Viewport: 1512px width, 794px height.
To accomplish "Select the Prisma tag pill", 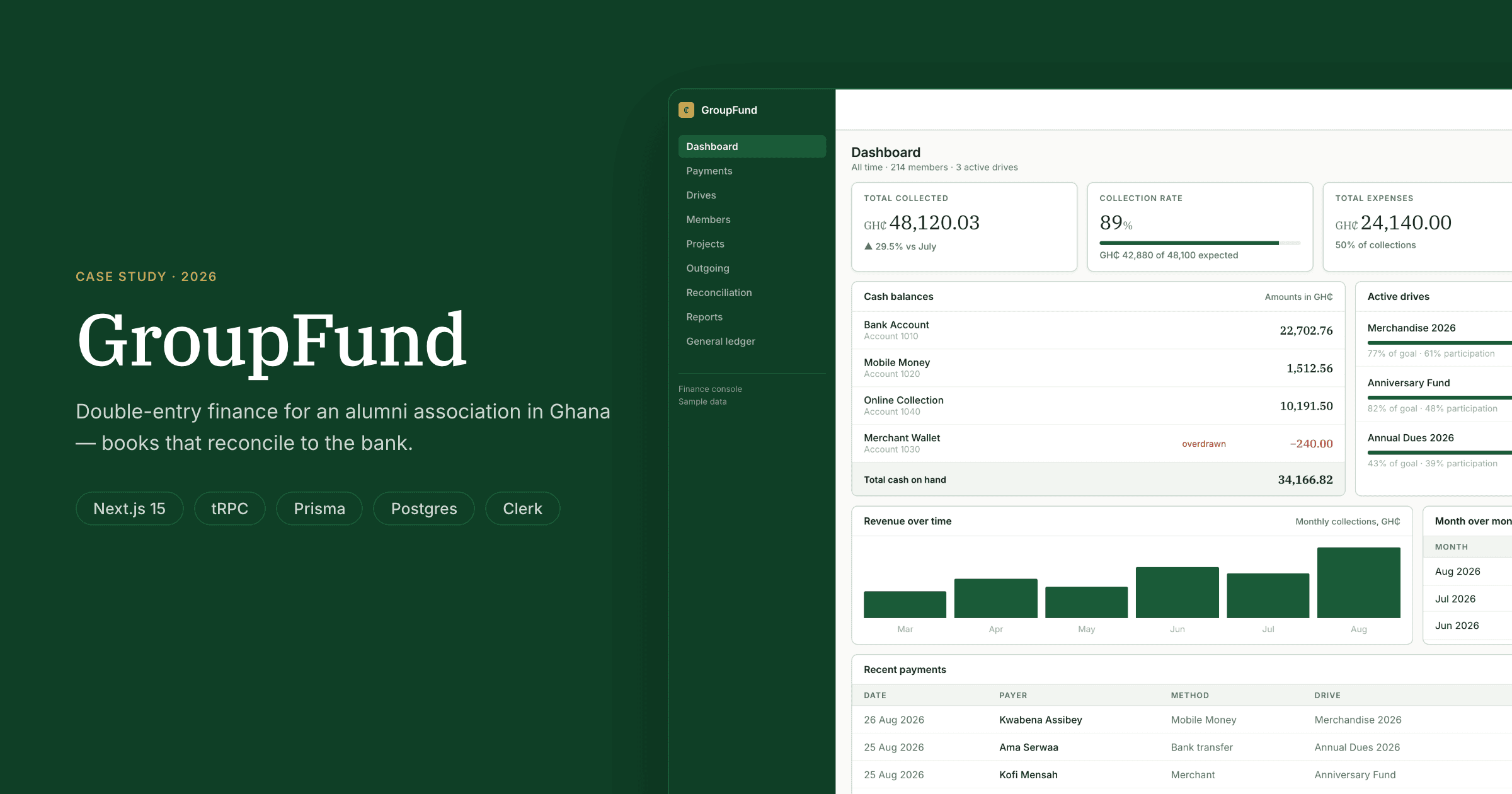I will 319,509.
